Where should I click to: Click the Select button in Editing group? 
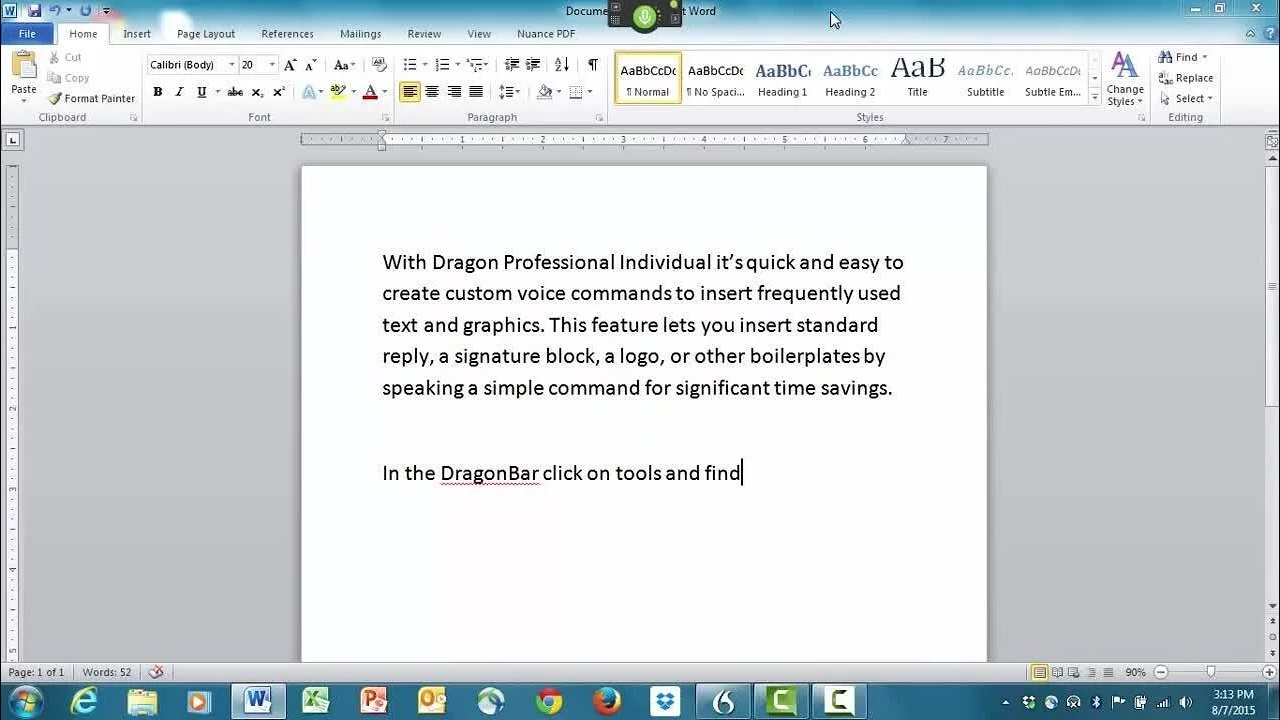(1187, 98)
